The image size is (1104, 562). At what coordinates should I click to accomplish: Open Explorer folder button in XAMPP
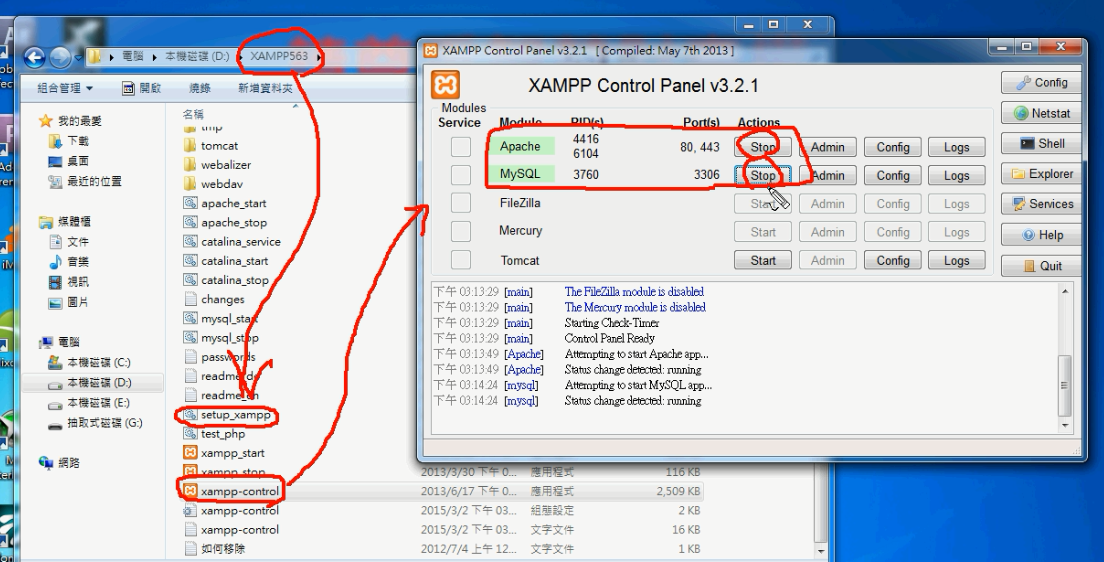coord(1041,174)
